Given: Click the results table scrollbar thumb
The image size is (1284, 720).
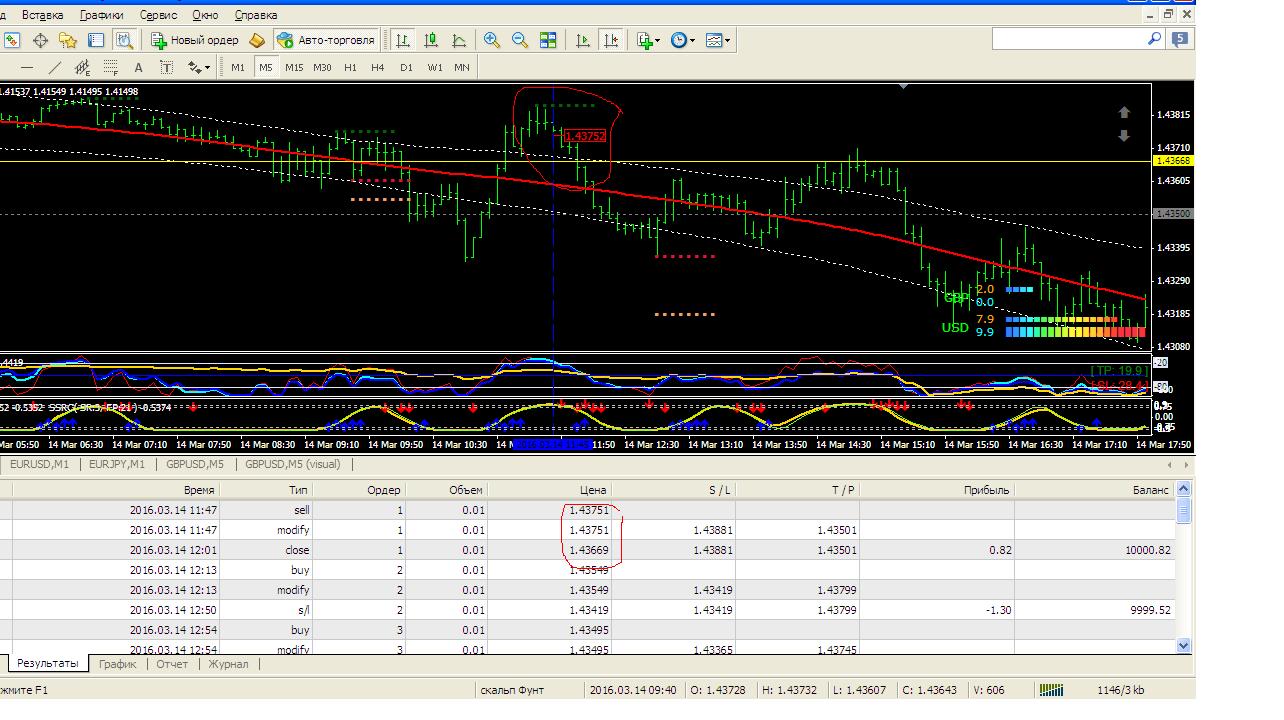Looking at the screenshot, I should click(x=1184, y=510).
